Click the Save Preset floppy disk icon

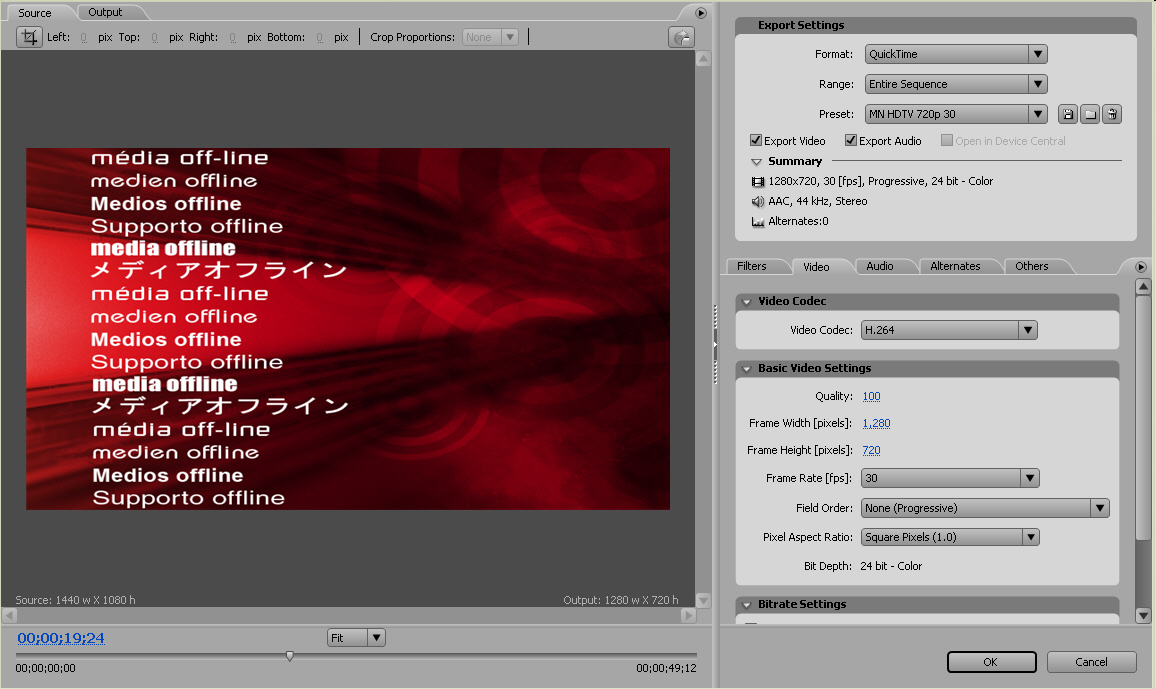point(1068,114)
